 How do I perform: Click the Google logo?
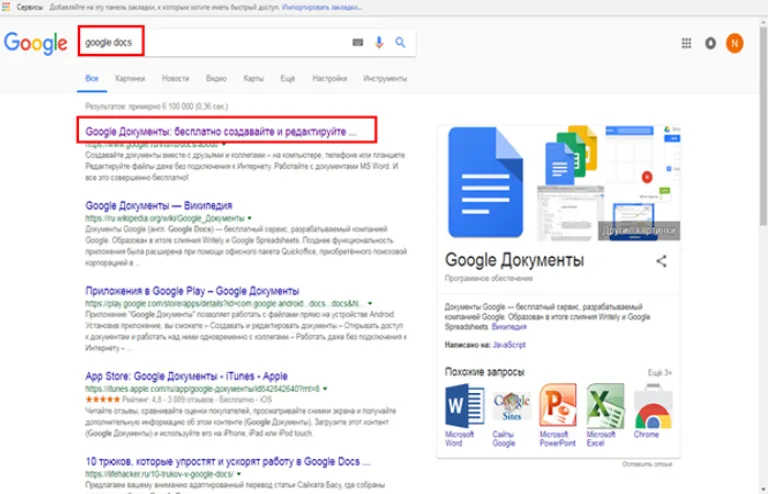35,43
